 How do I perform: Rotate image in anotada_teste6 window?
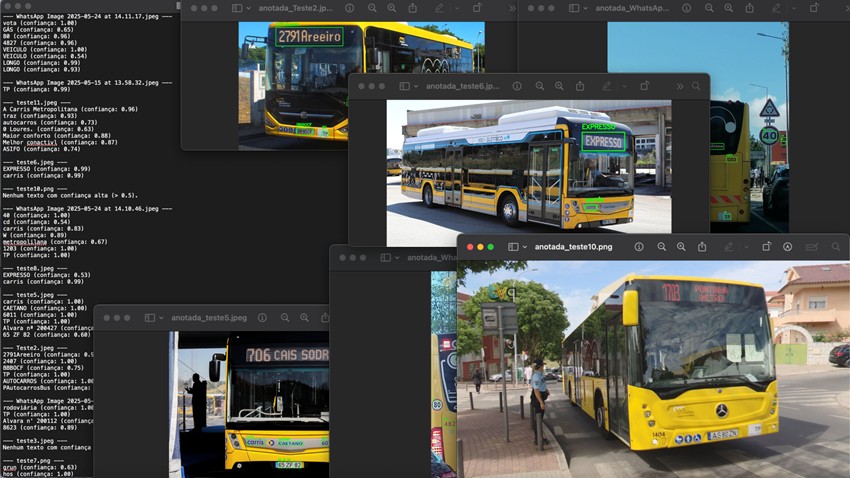(x=645, y=86)
